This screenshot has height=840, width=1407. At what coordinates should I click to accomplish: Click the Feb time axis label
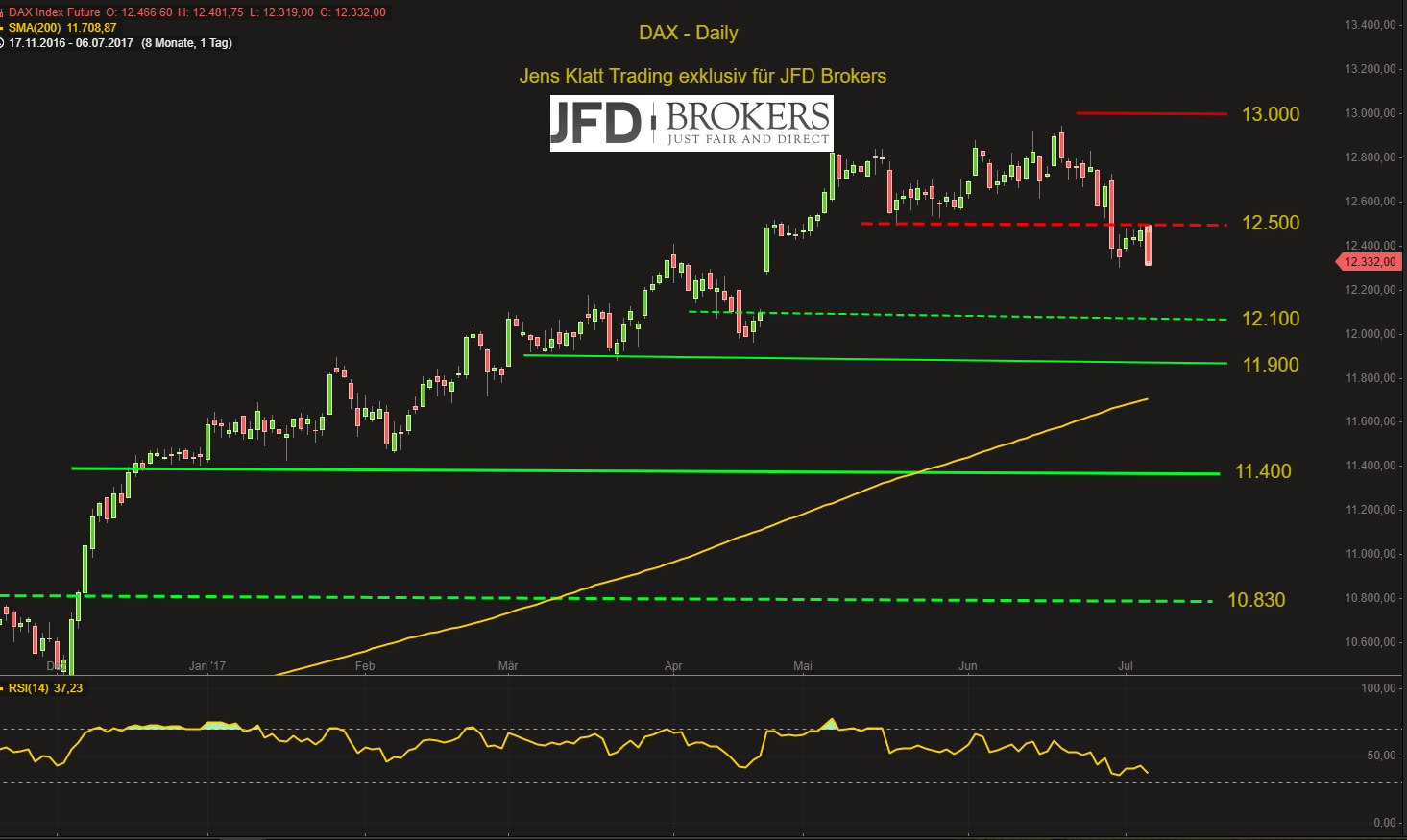[365, 666]
